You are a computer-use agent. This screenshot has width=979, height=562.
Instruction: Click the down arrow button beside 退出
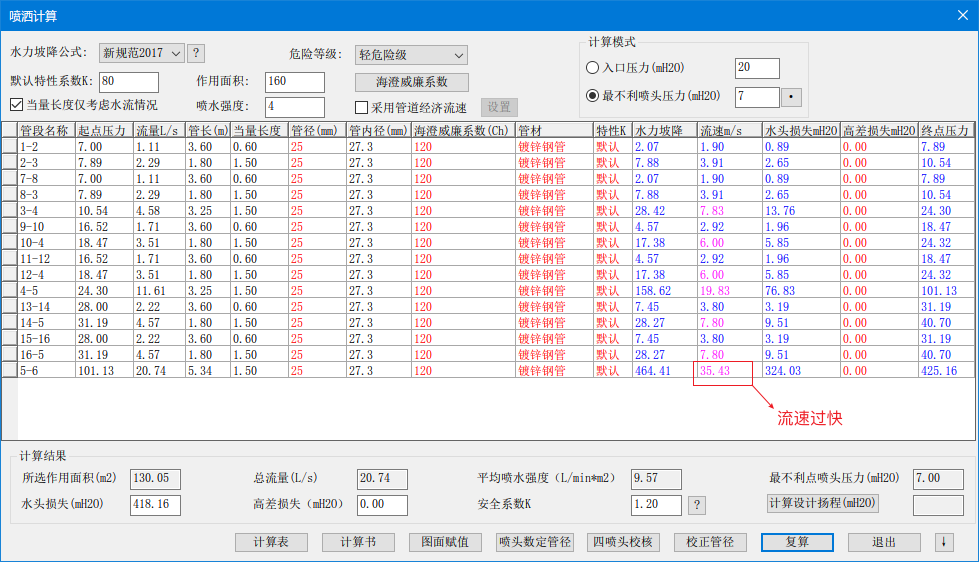(x=943, y=542)
